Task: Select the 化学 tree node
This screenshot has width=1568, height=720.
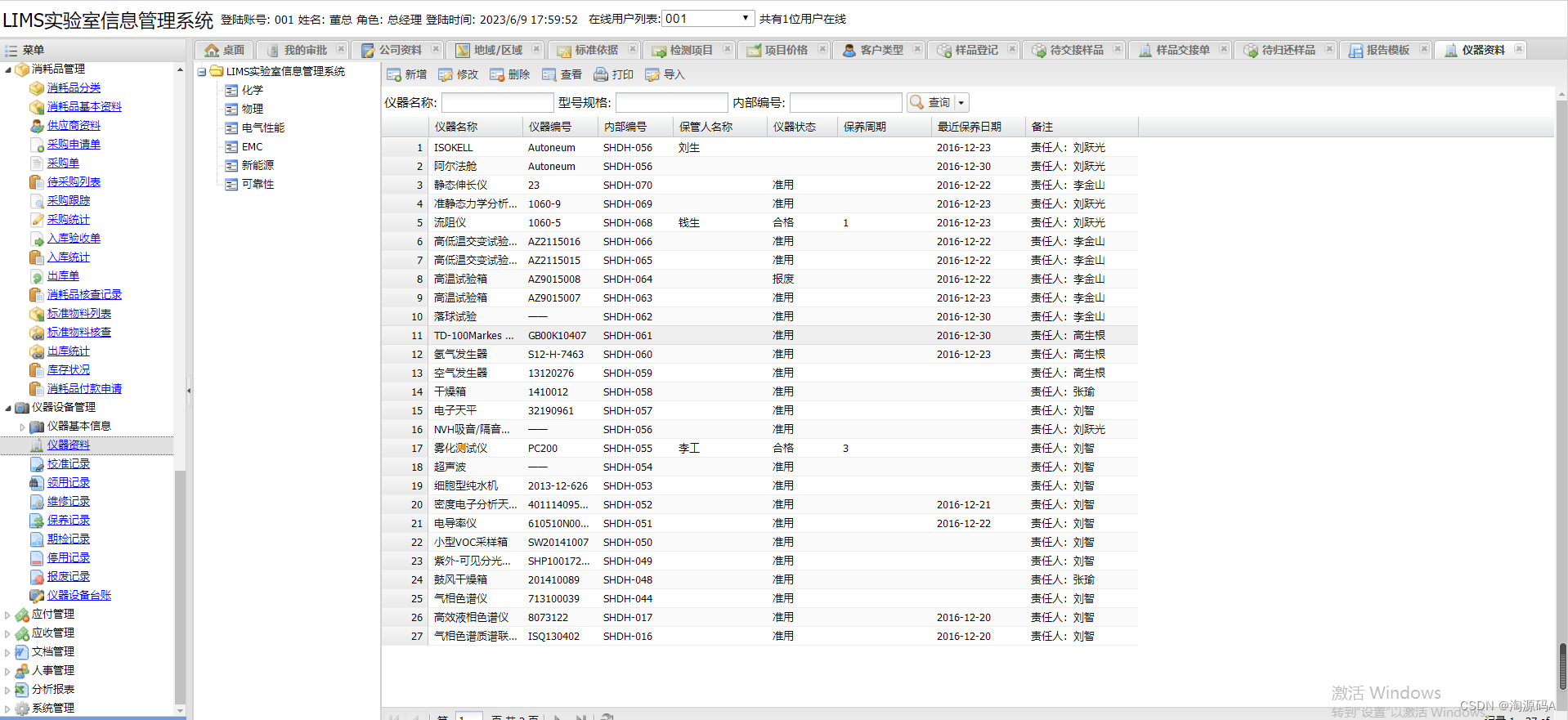Action: pyautogui.click(x=253, y=90)
